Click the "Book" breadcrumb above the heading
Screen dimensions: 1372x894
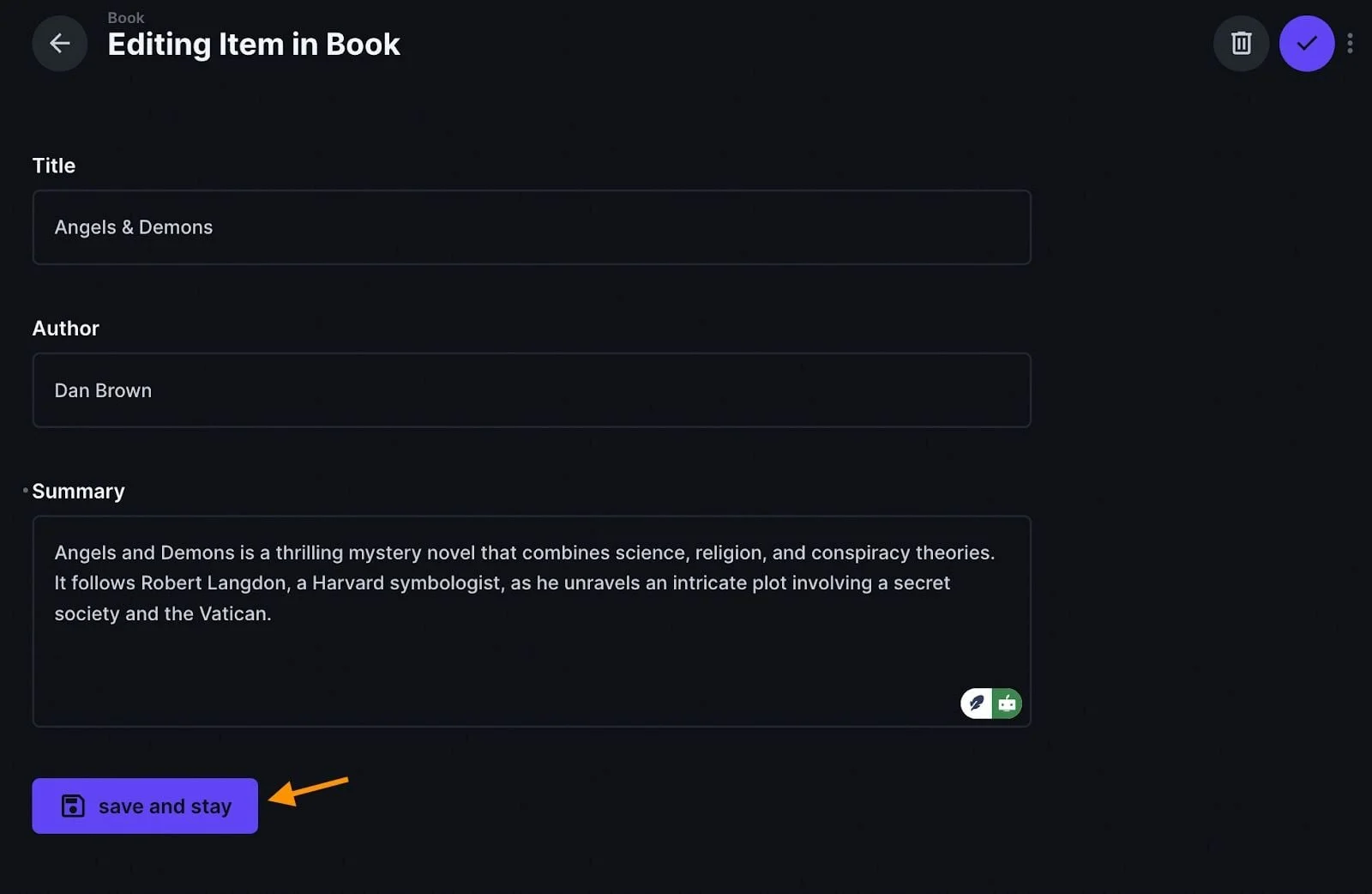tap(125, 17)
